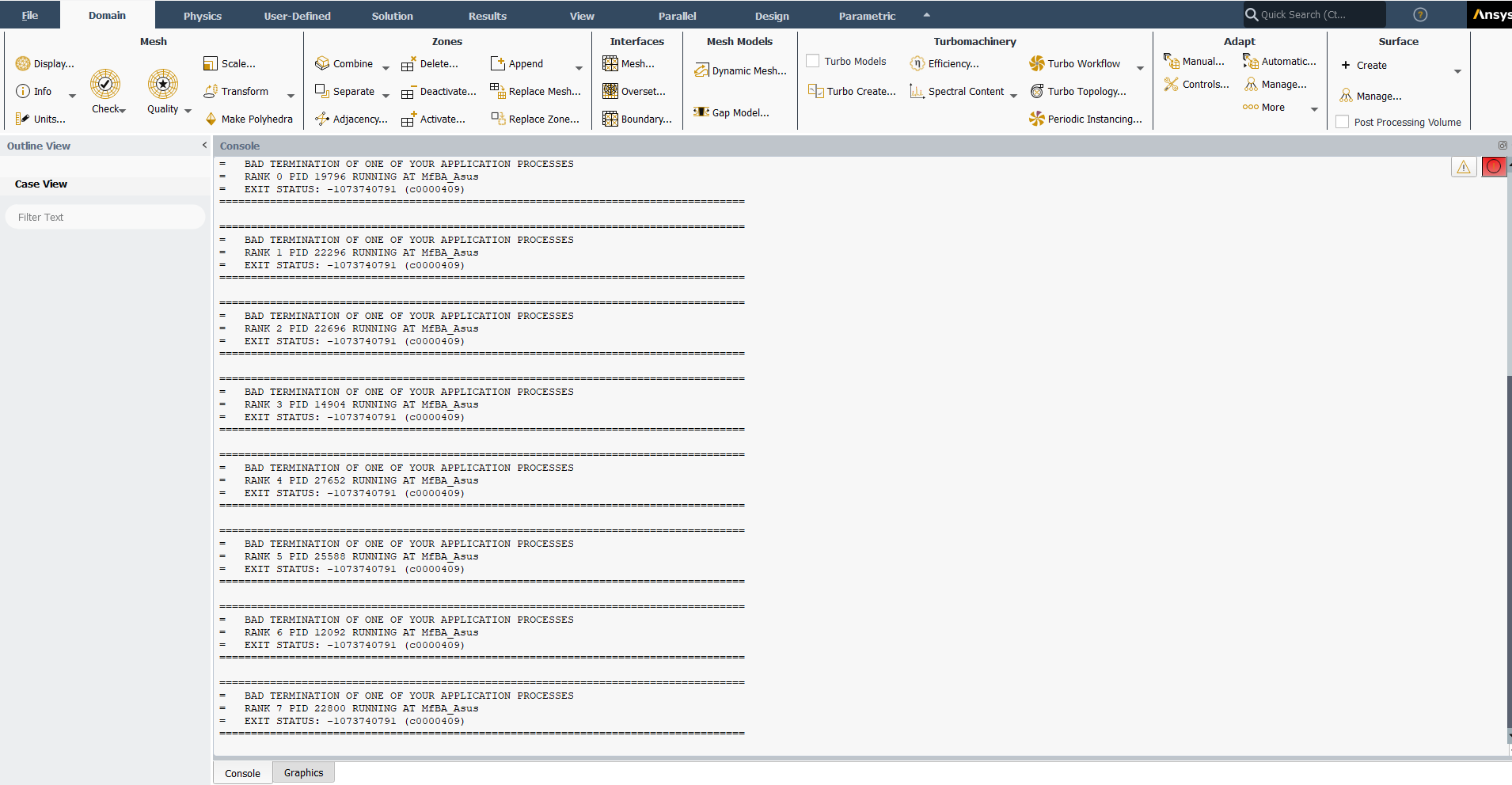Collapse the ribbon with the up arrow
1512x785 pixels.
(x=926, y=15)
